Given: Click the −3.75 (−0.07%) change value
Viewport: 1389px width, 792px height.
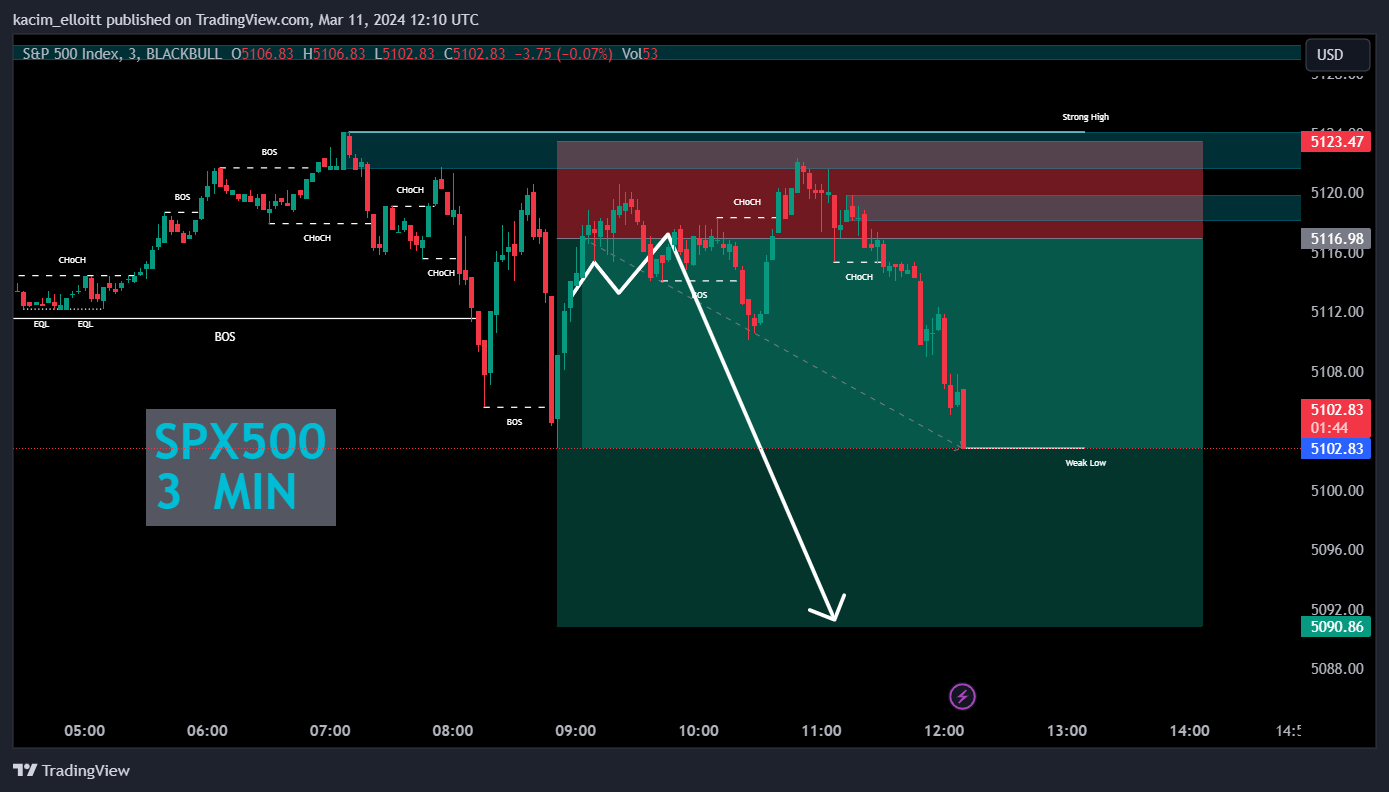Looking at the screenshot, I should tap(563, 54).
